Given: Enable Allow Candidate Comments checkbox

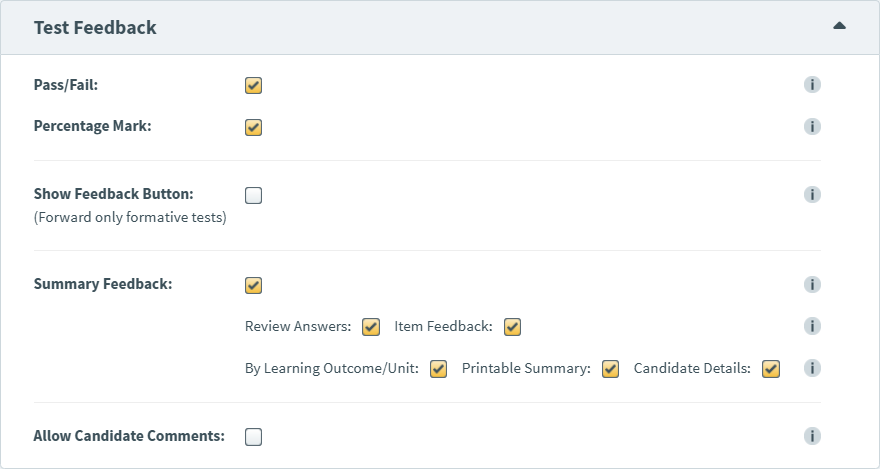Looking at the screenshot, I should pos(253,436).
